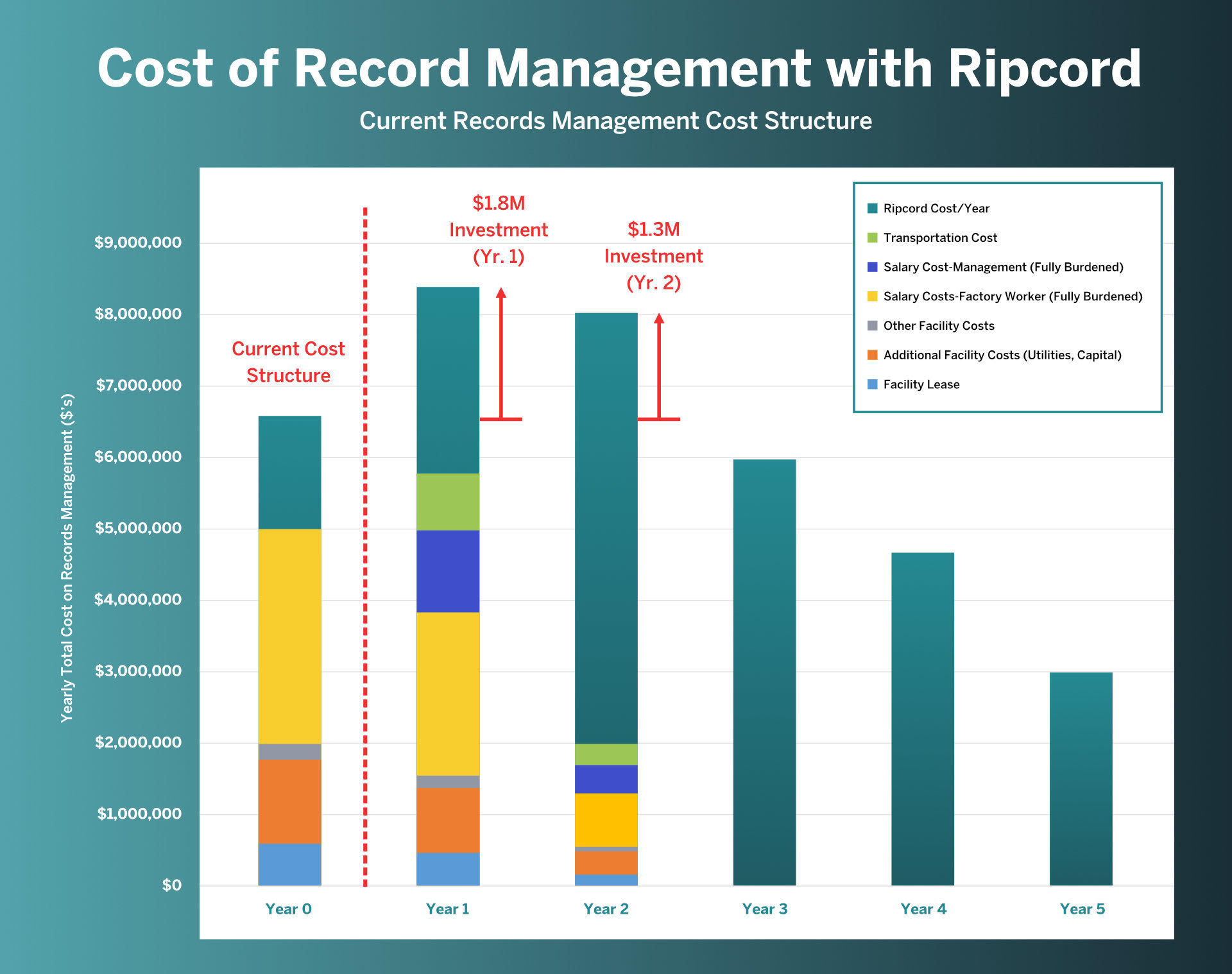Click the Current Cost Structure label
Image resolution: width=1232 pixels, height=974 pixels.
(289, 363)
